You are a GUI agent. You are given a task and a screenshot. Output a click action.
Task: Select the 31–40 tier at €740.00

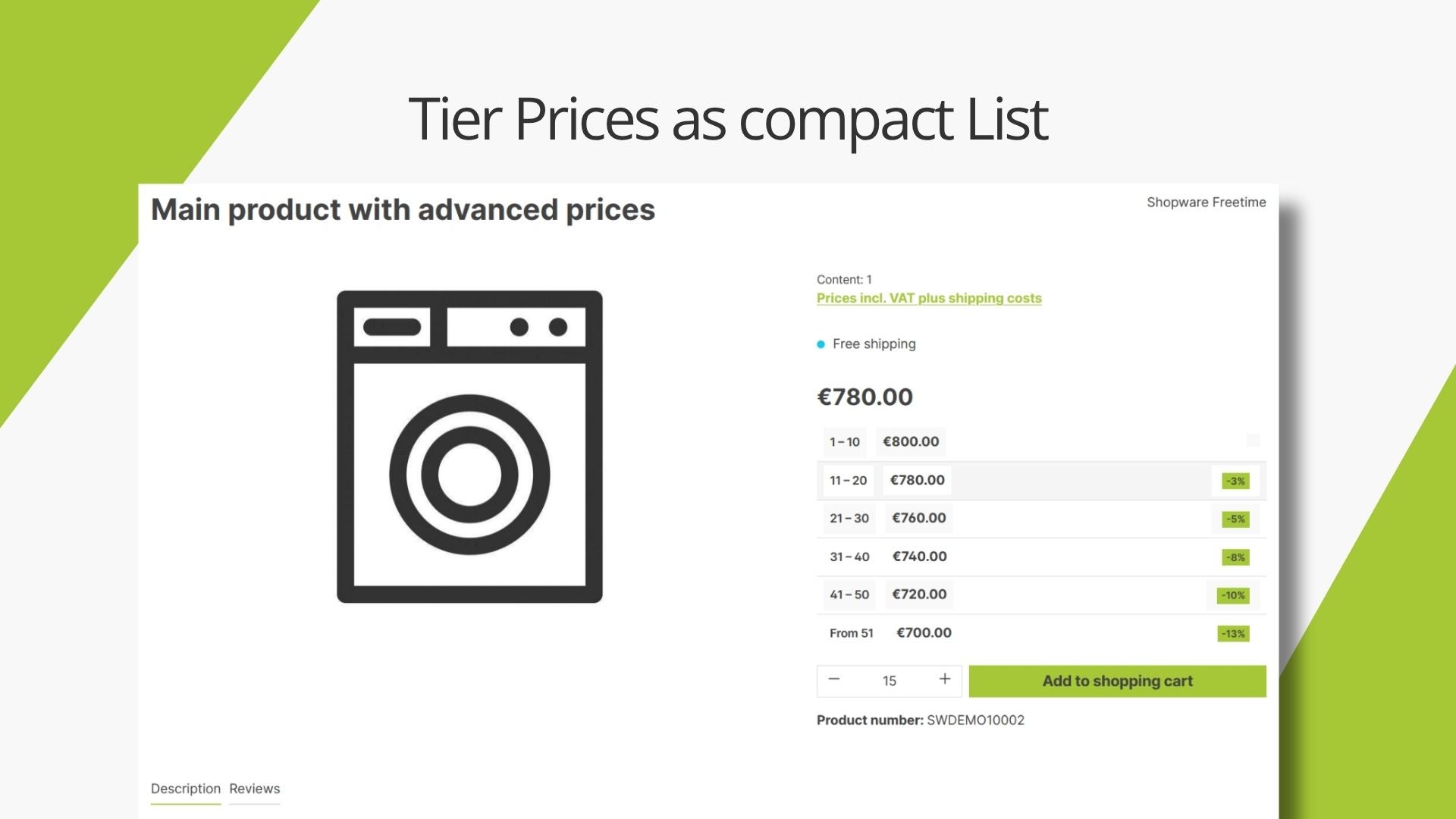1041,557
